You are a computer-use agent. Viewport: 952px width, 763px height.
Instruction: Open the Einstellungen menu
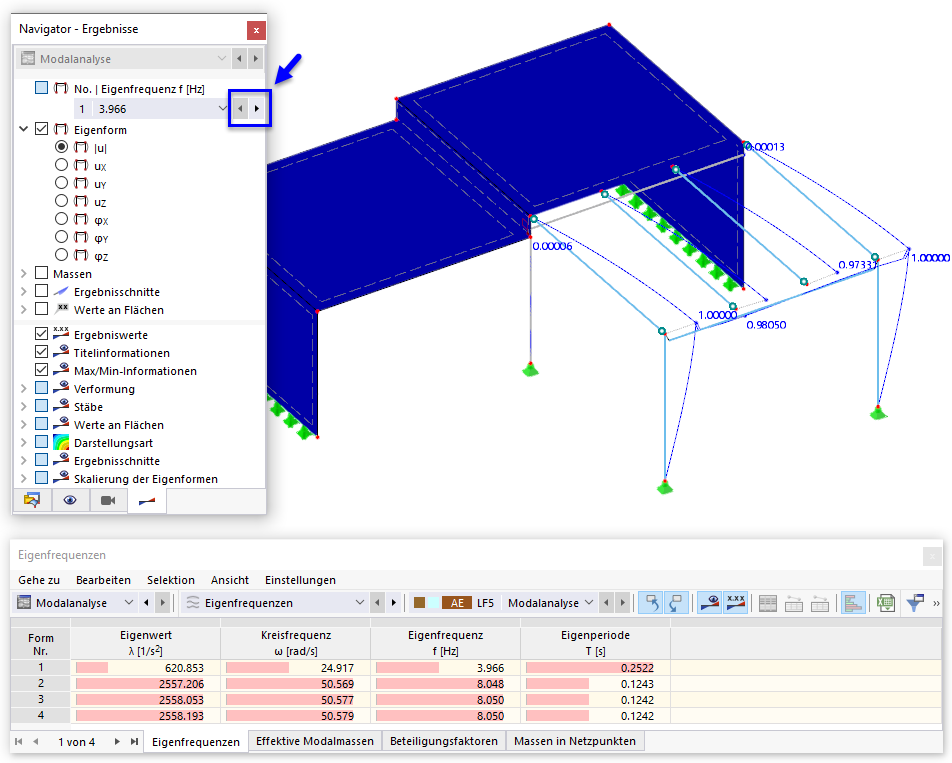click(300, 580)
